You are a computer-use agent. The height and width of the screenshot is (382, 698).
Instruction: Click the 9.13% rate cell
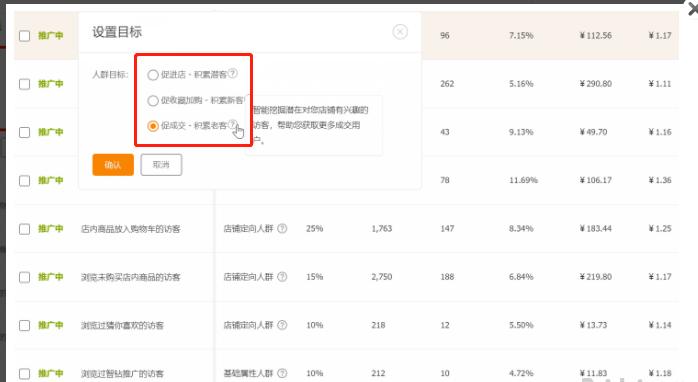[521, 132]
